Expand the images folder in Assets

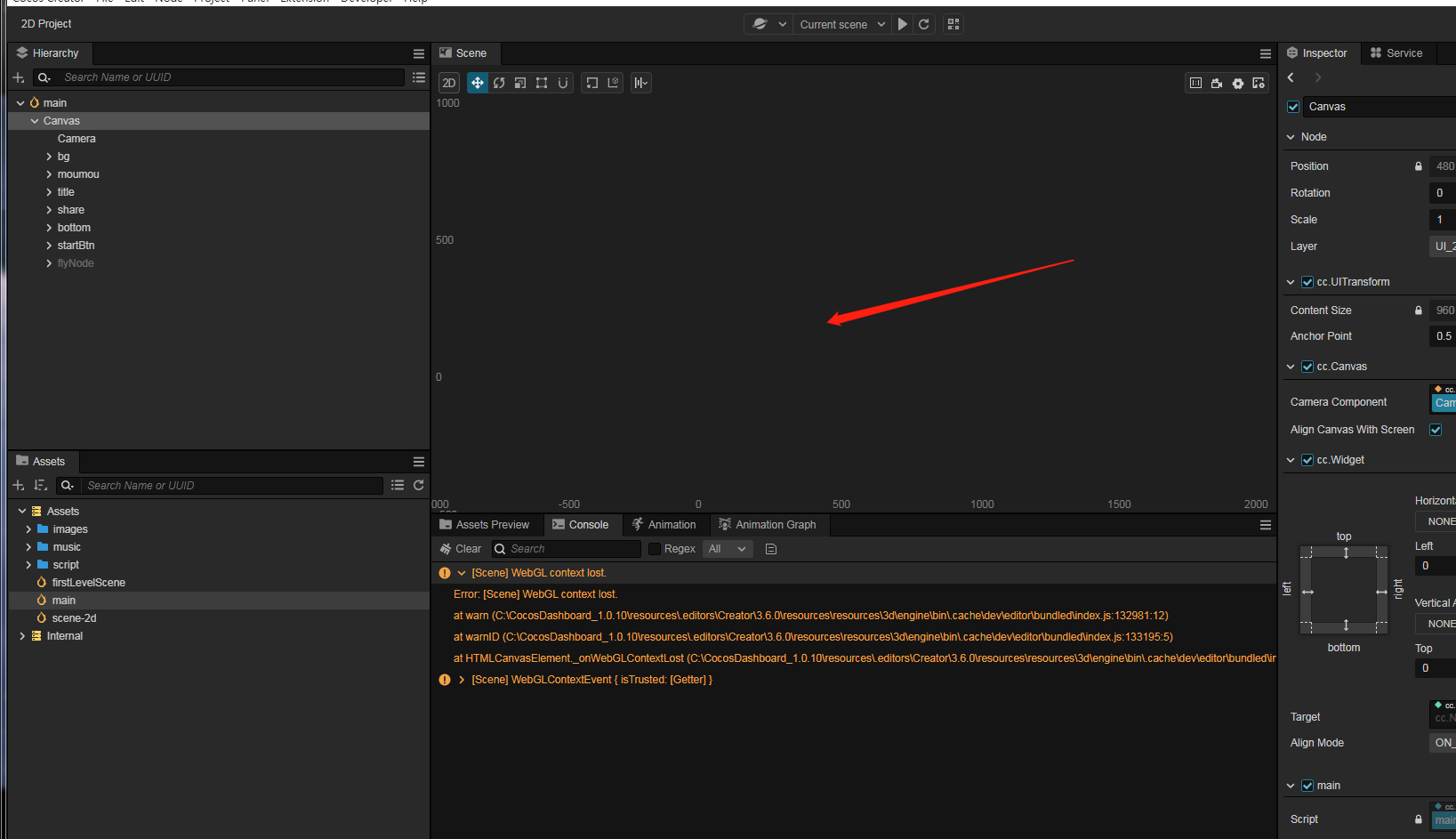pyautogui.click(x=28, y=529)
